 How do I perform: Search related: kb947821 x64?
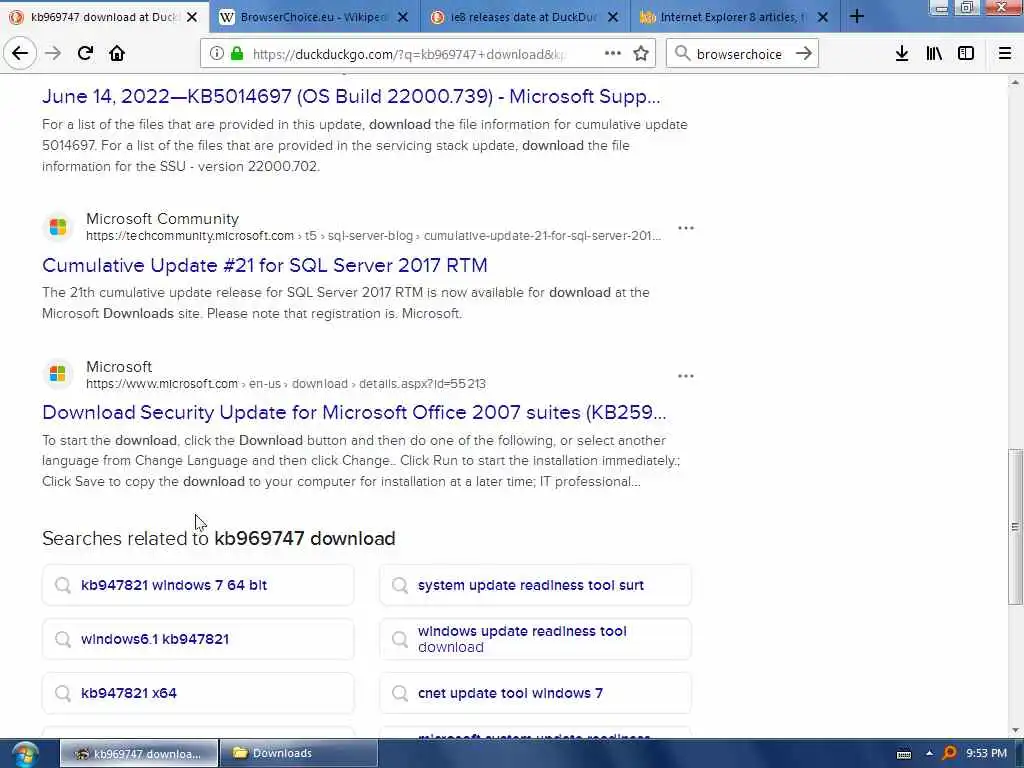pos(198,693)
